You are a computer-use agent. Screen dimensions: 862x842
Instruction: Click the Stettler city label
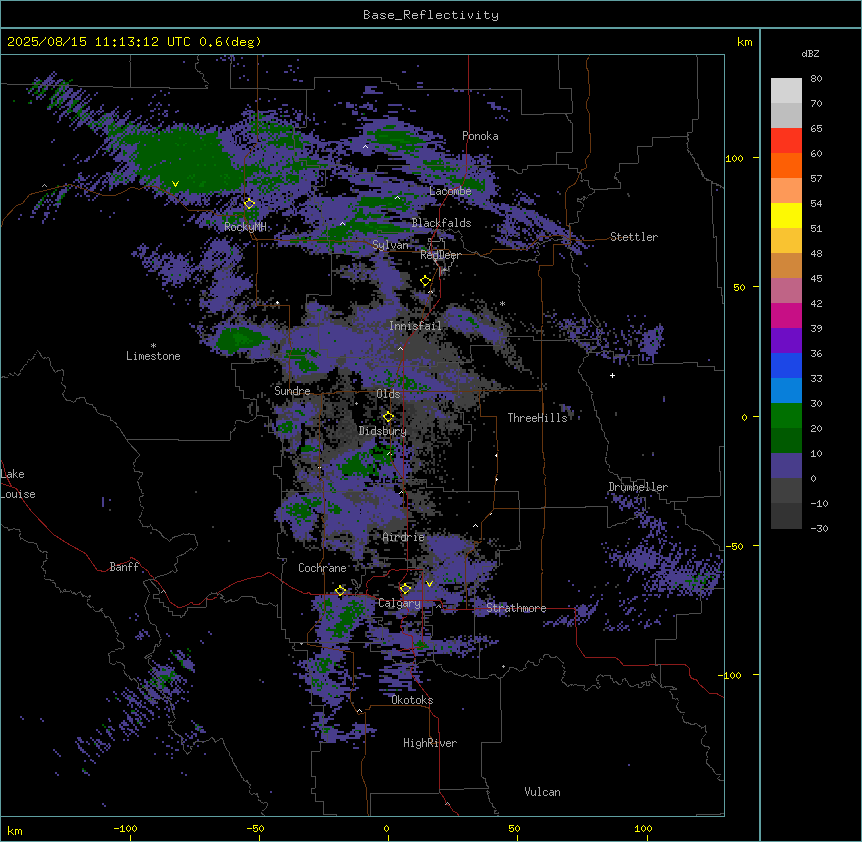(x=634, y=237)
